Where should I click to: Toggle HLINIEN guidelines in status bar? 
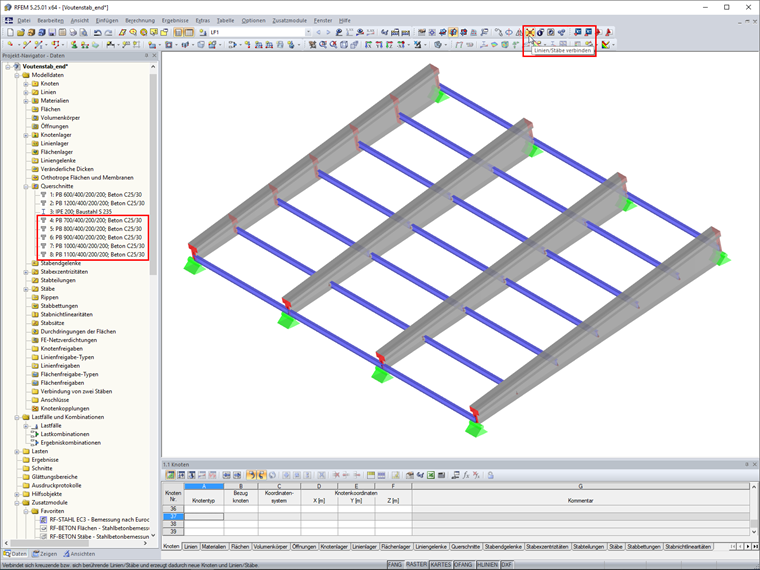[487, 565]
